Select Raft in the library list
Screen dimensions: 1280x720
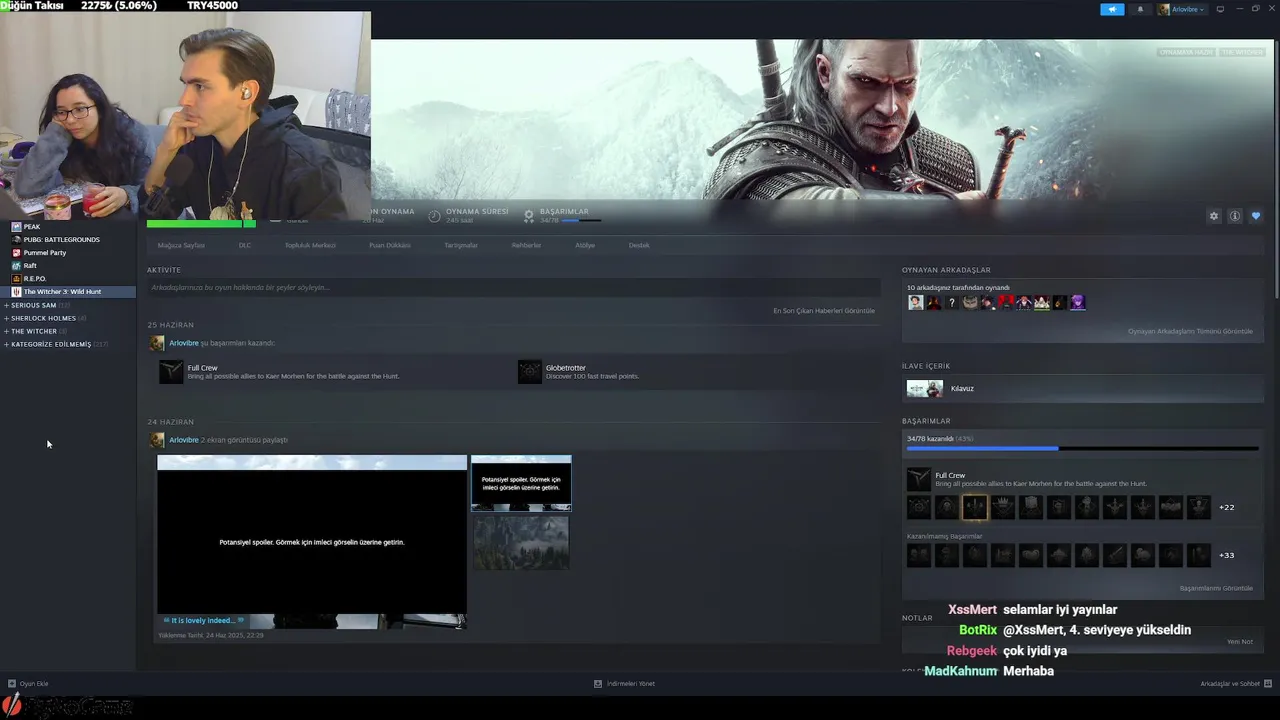30,266
